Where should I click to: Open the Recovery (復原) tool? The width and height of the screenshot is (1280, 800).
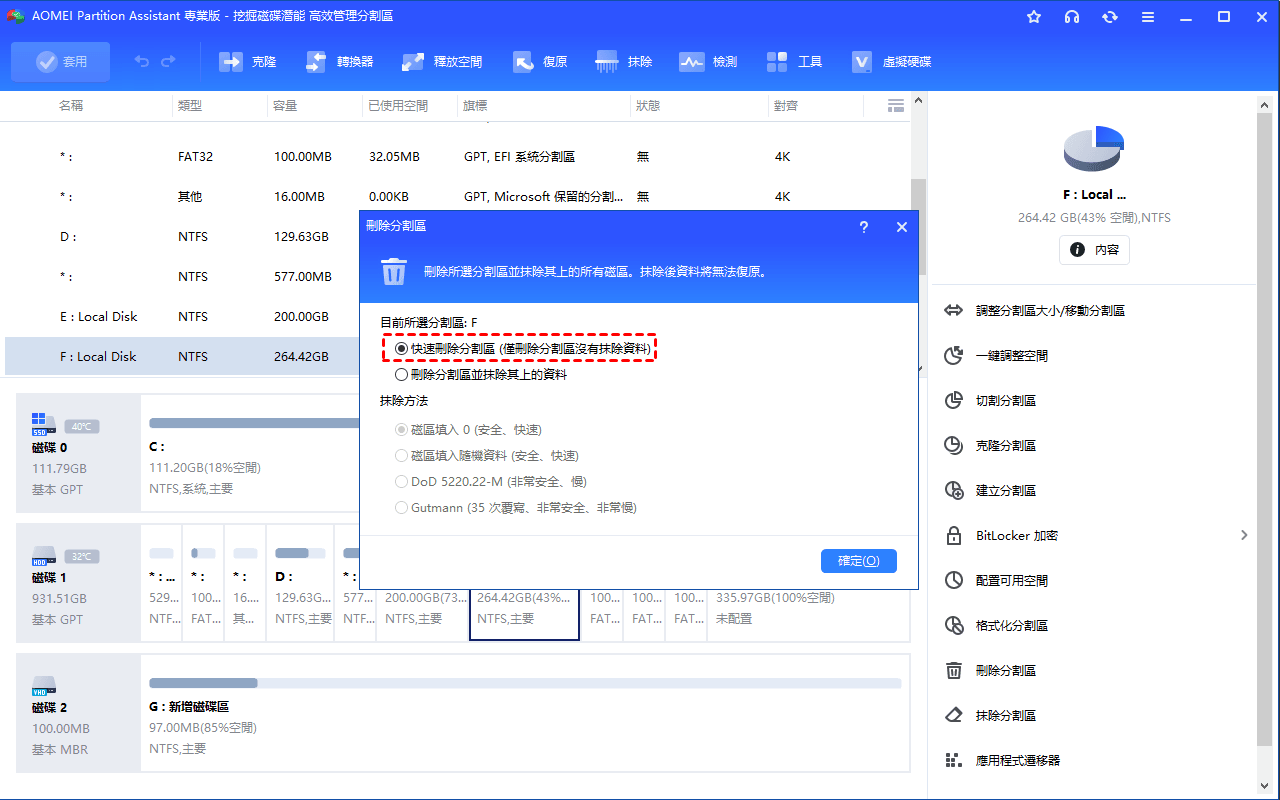(524, 62)
